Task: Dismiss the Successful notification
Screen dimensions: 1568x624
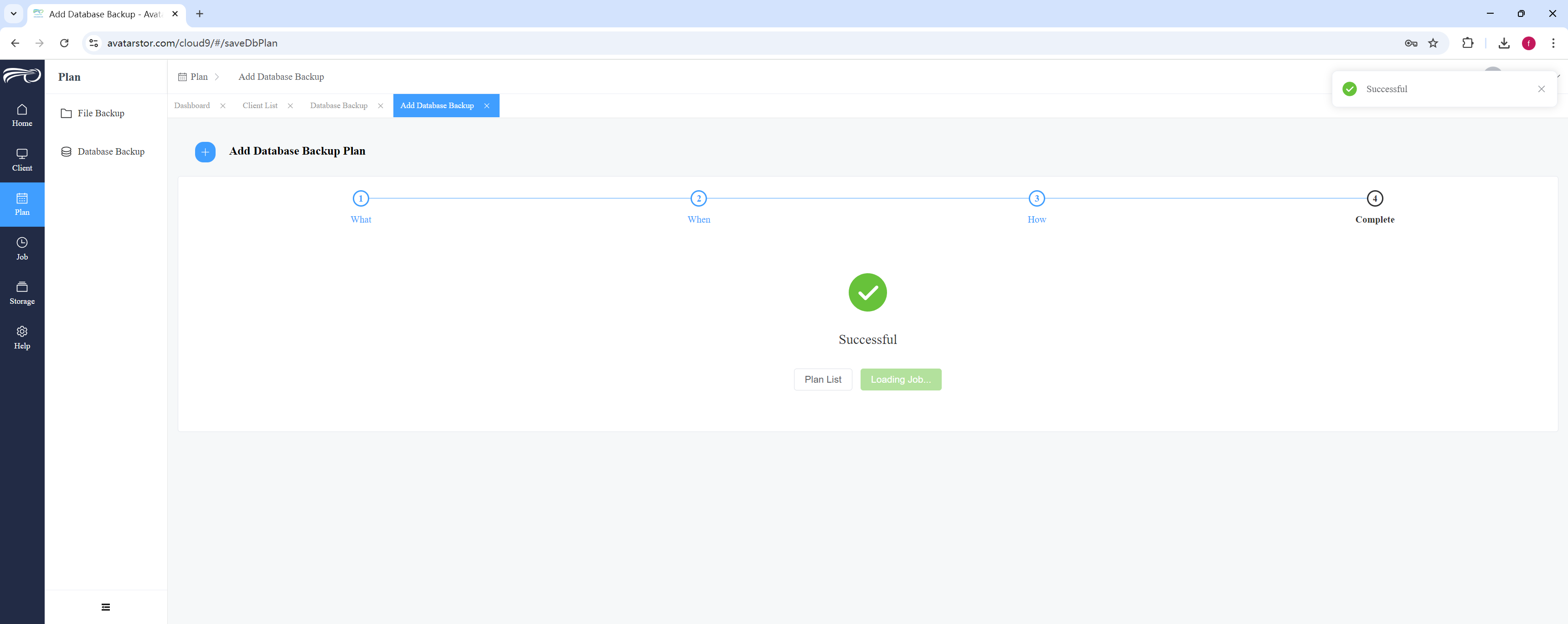Action: tap(1541, 89)
